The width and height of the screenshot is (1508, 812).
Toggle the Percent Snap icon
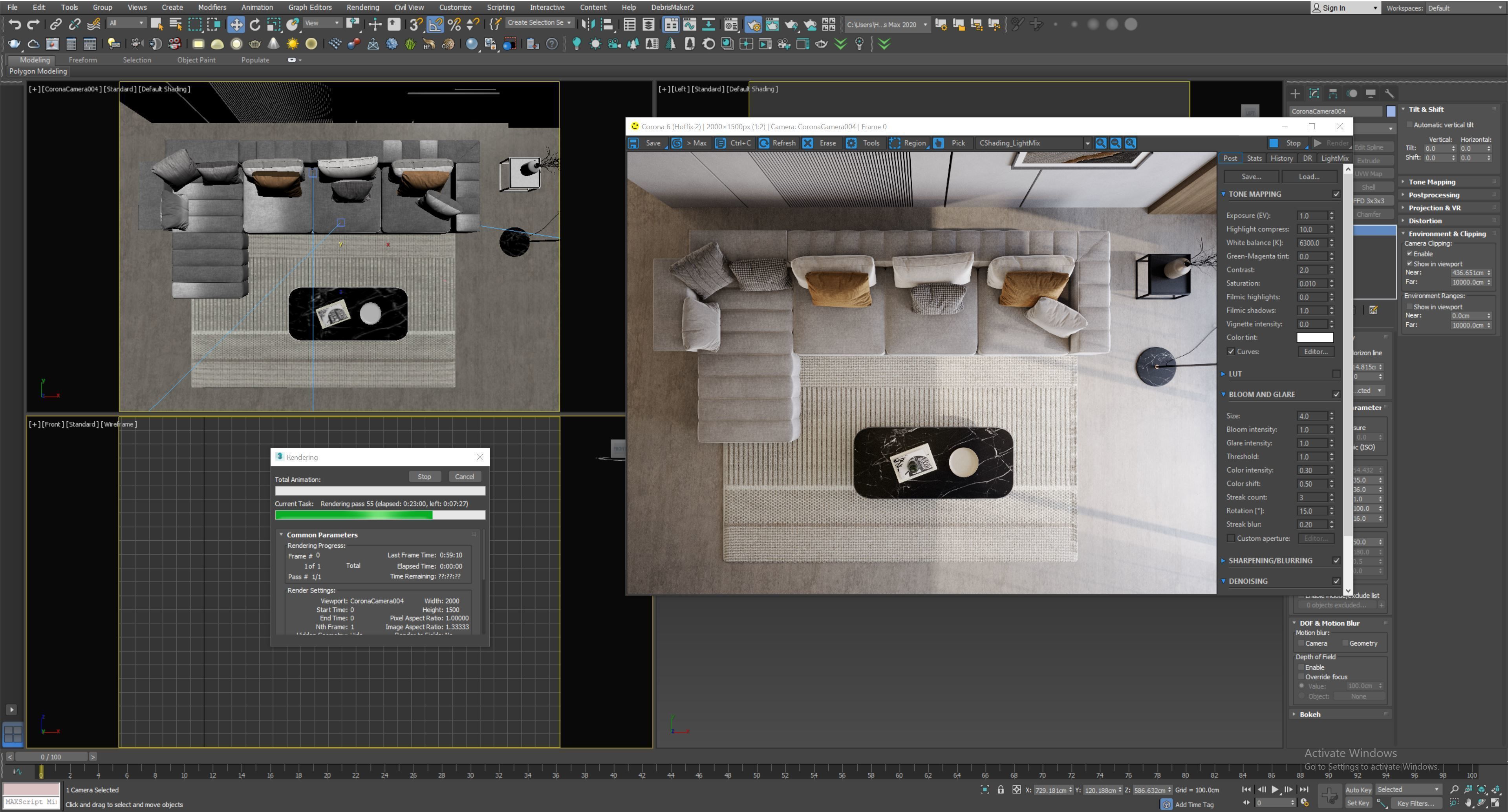click(454, 25)
